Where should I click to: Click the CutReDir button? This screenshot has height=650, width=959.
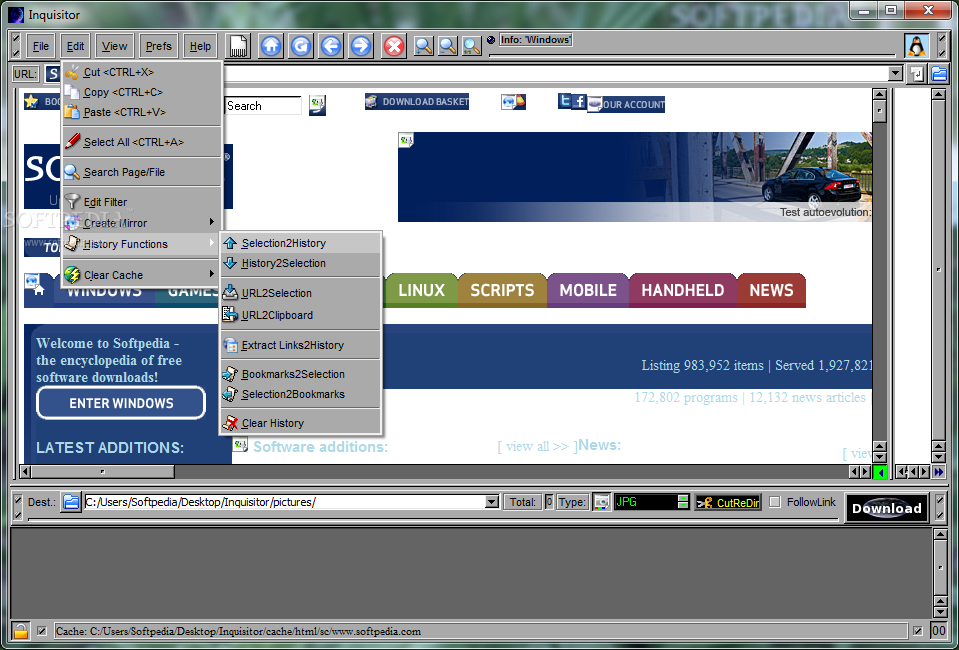[x=728, y=503]
